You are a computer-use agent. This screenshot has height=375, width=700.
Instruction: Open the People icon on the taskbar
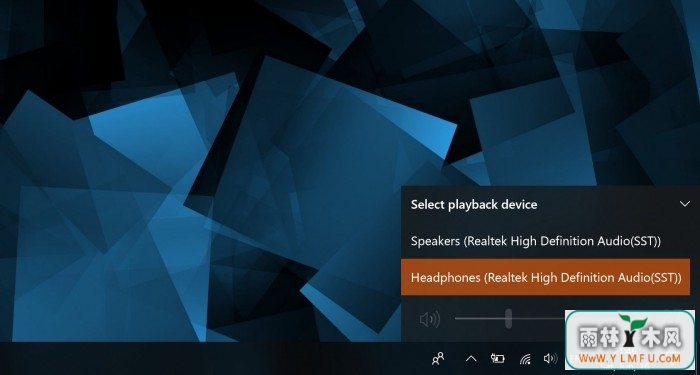click(x=438, y=358)
